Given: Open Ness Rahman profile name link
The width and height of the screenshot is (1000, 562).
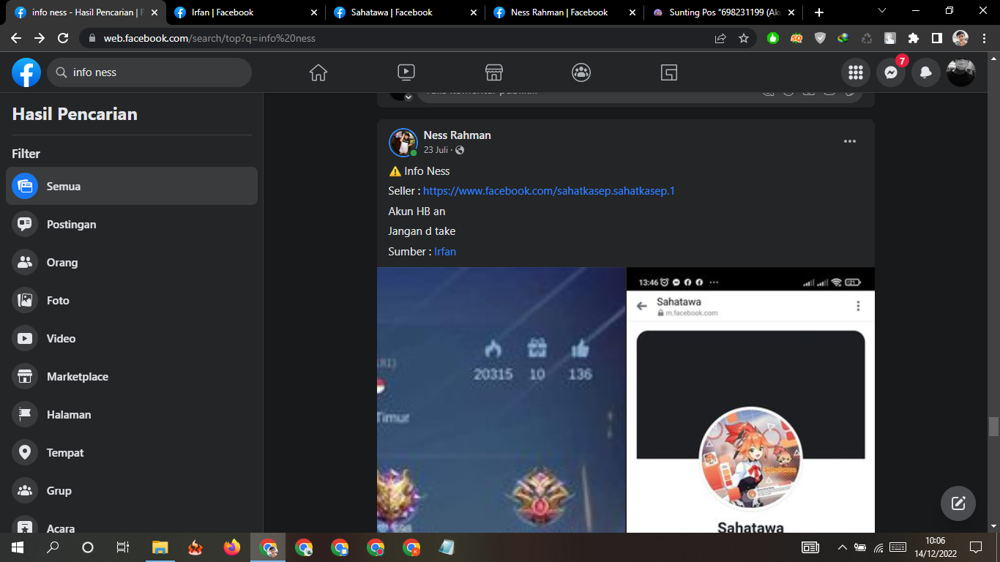Looking at the screenshot, I should [457, 135].
